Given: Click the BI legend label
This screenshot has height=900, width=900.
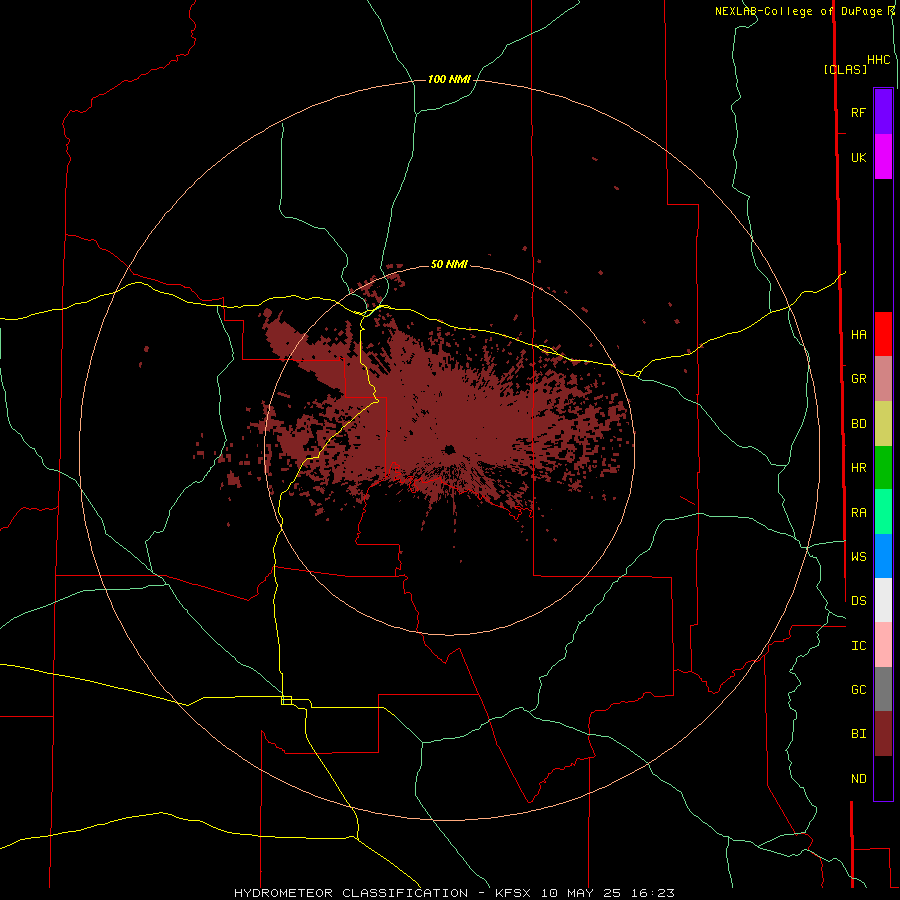Looking at the screenshot, I should 858,734.
